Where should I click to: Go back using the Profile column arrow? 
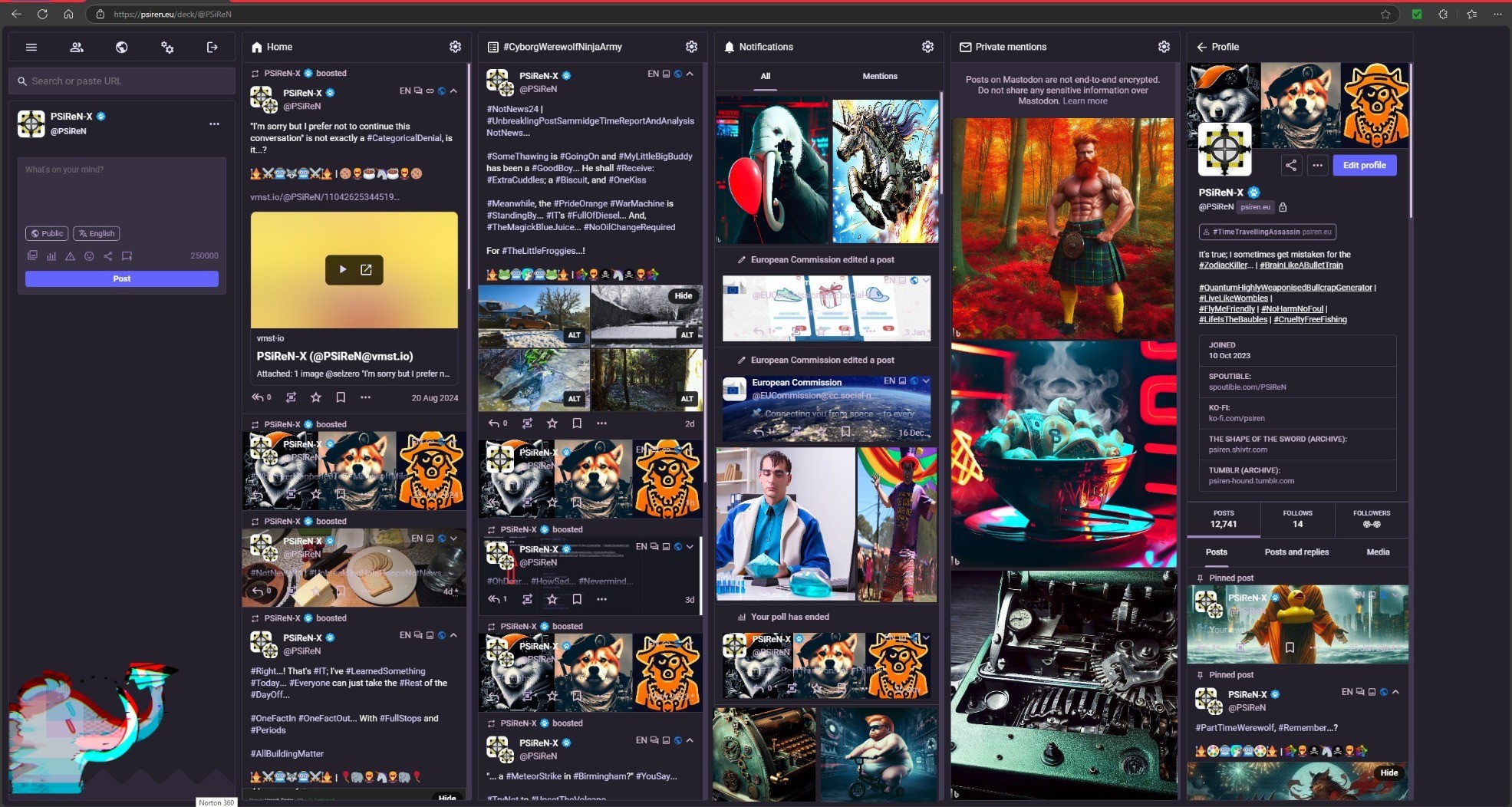tap(1201, 47)
